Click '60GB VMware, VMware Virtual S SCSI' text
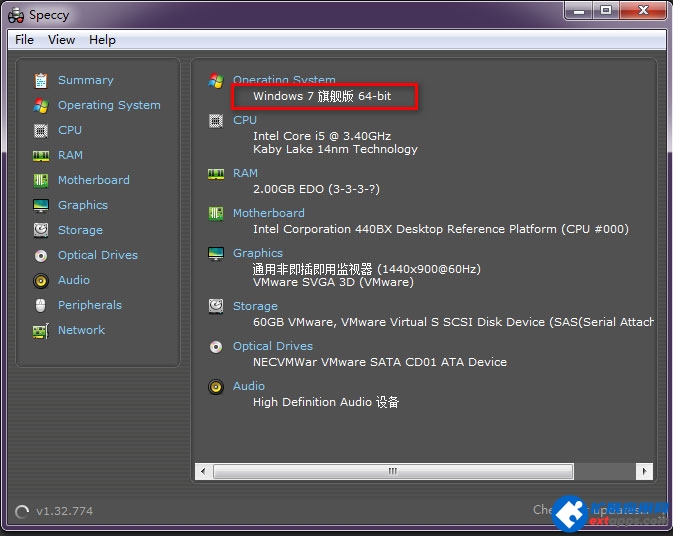 [363, 322]
